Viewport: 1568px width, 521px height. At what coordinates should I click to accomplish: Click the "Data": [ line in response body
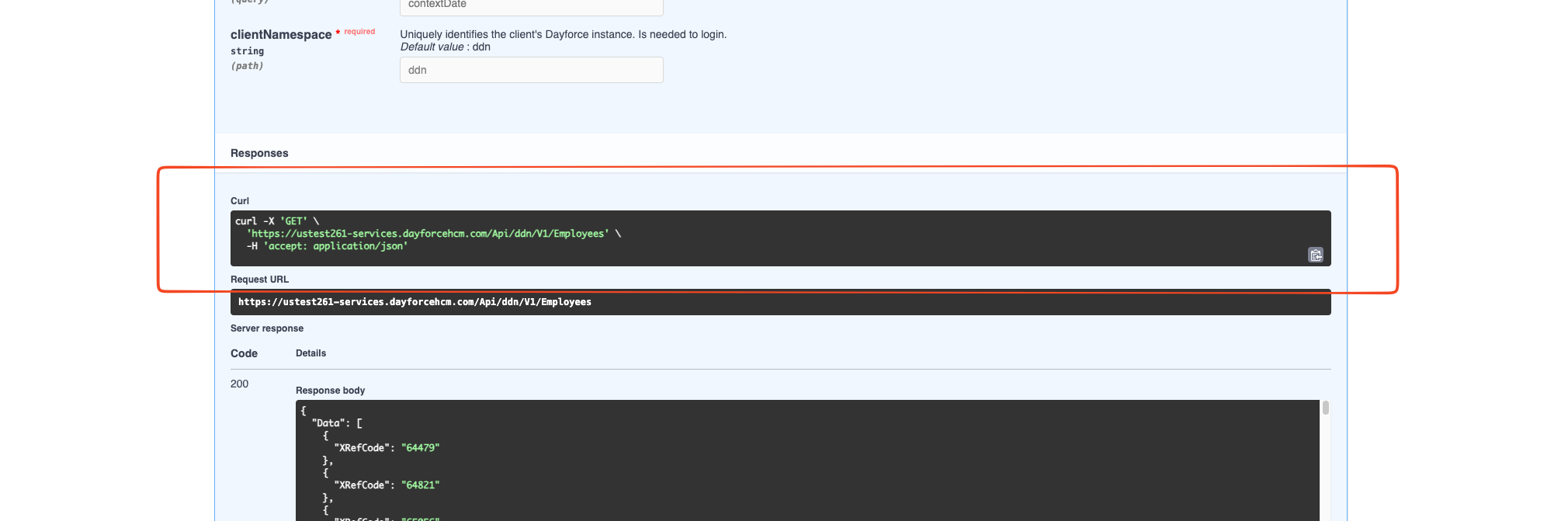point(337,423)
